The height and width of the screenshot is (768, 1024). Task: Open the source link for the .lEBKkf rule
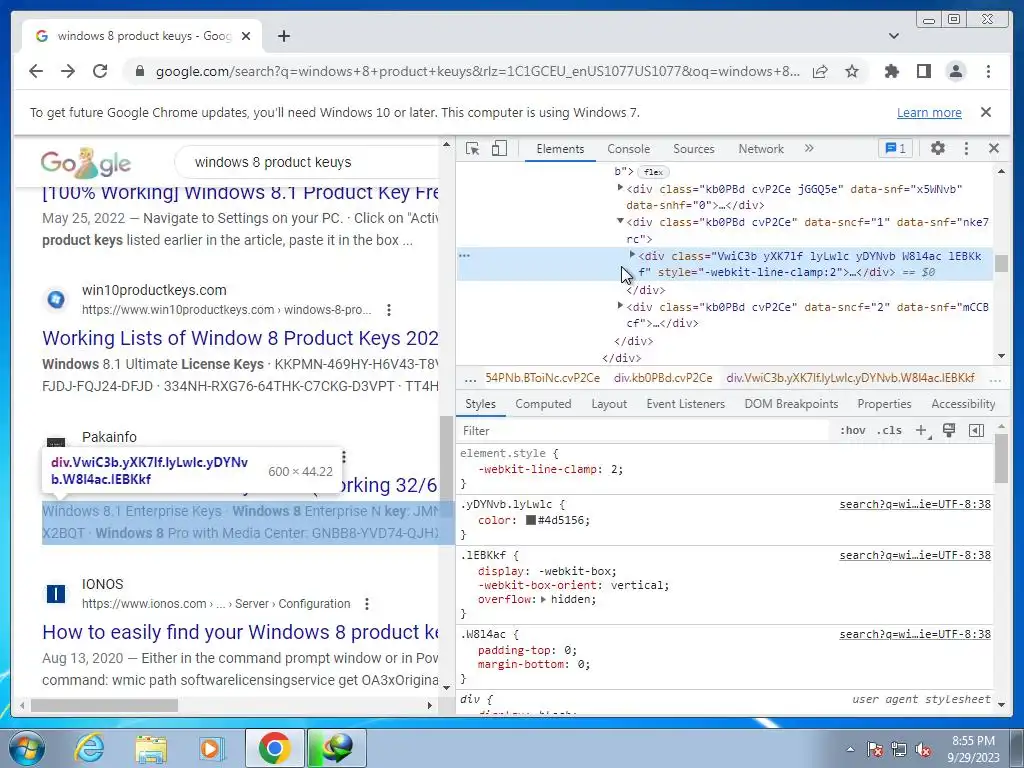tap(915, 555)
